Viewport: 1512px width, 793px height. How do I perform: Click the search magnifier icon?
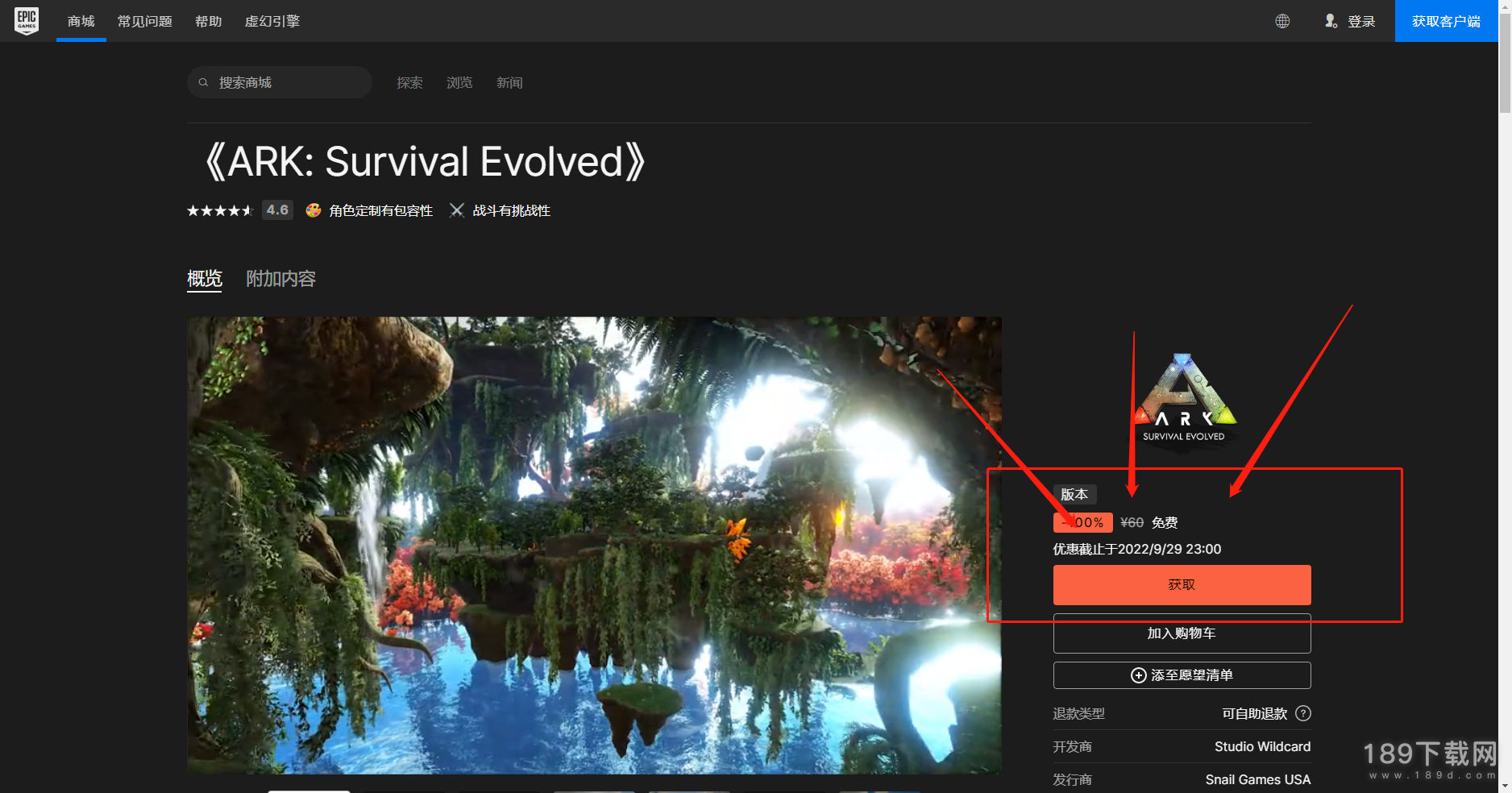point(204,82)
